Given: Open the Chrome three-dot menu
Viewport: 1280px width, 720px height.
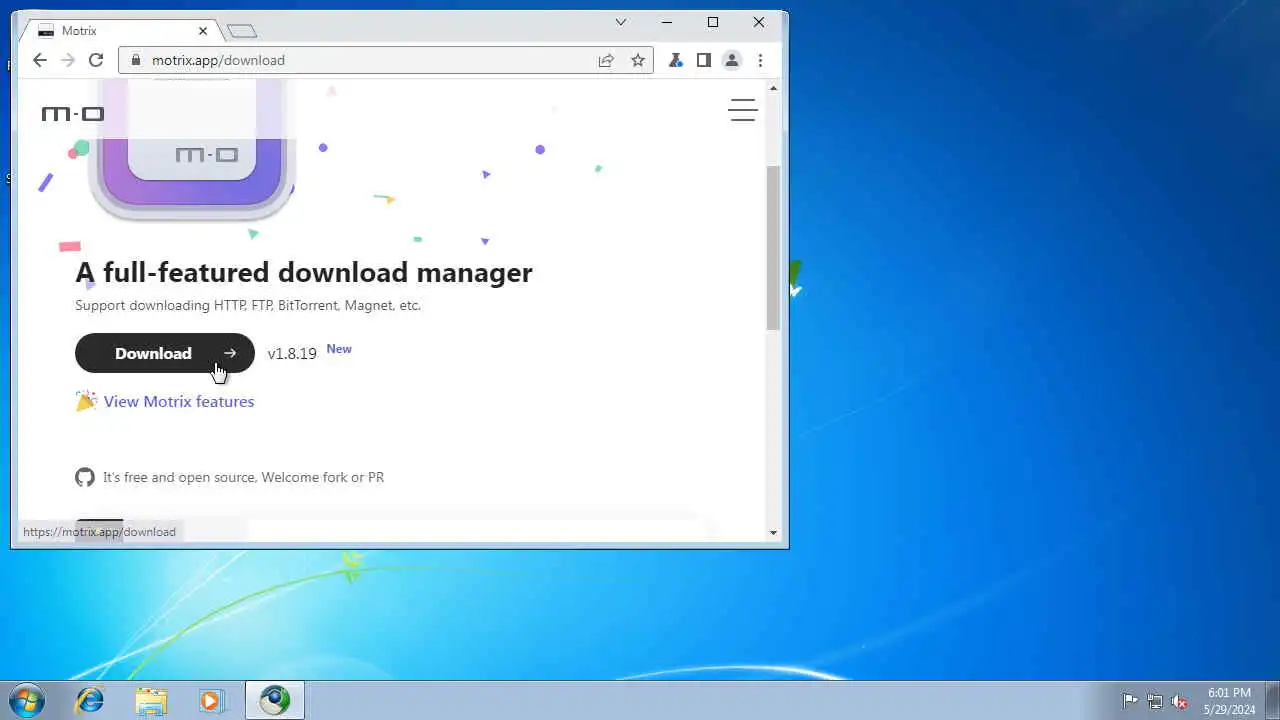Looking at the screenshot, I should pyautogui.click(x=760, y=60).
